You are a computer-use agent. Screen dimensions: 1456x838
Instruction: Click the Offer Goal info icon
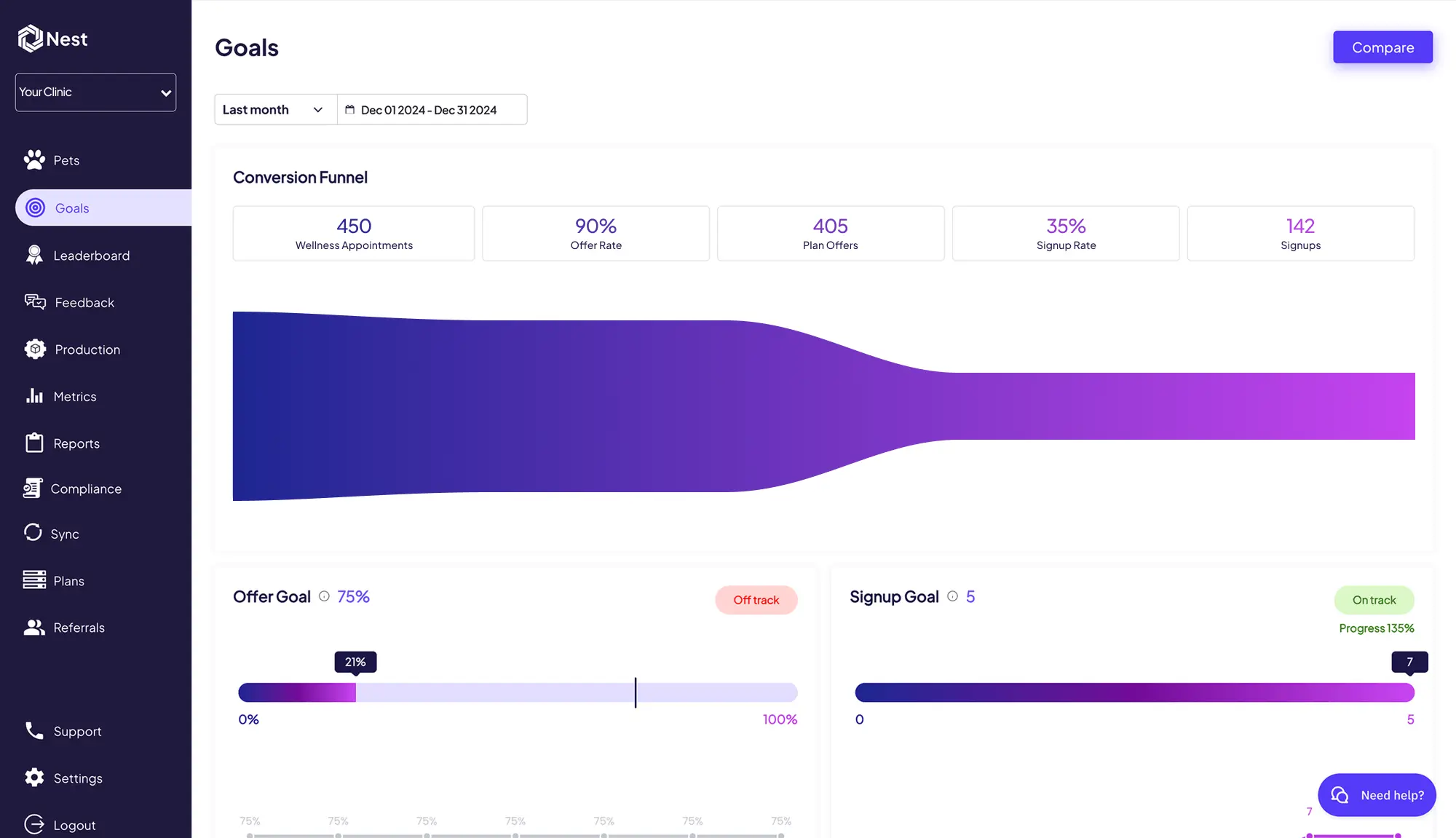click(x=324, y=596)
